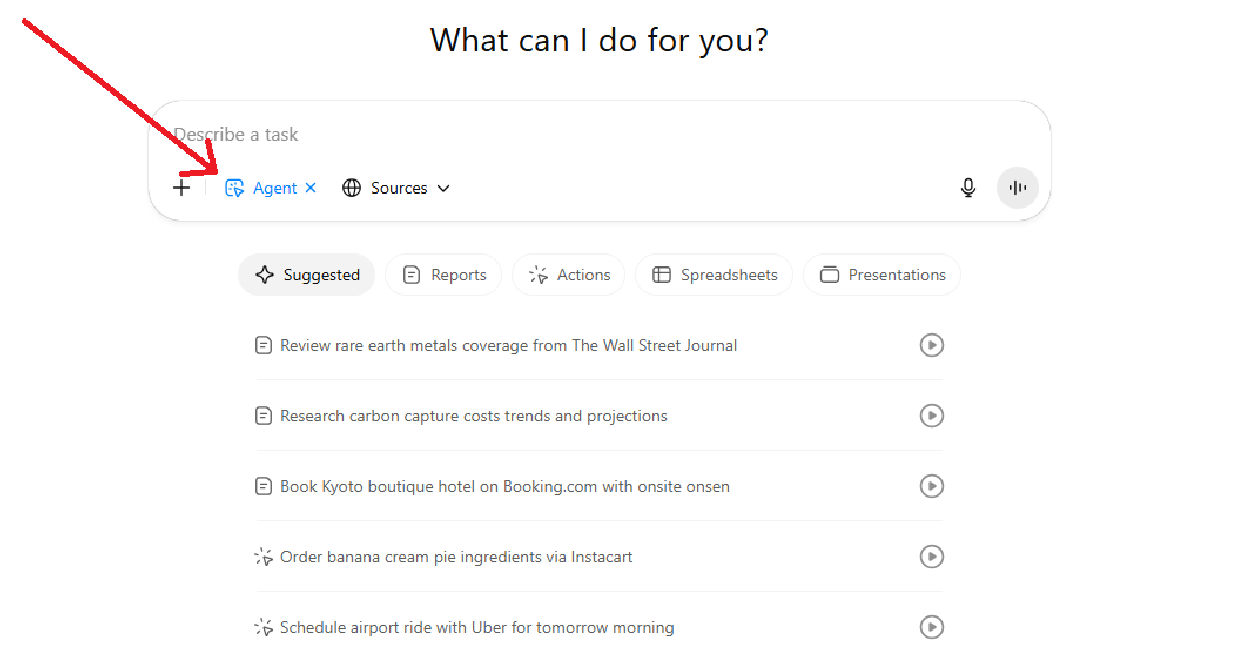Show the Spreadsheets suggestions tab
Screen dimensions: 1240x656
coord(714,275)
